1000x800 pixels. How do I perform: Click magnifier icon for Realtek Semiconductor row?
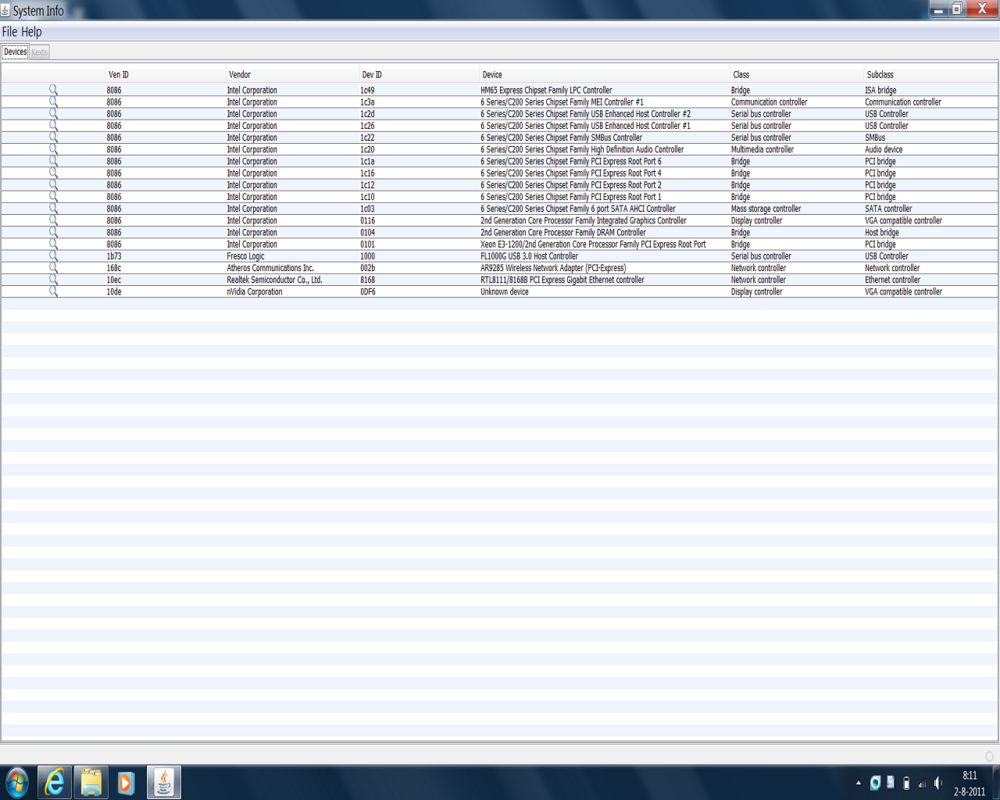click(x=54, y=280)
